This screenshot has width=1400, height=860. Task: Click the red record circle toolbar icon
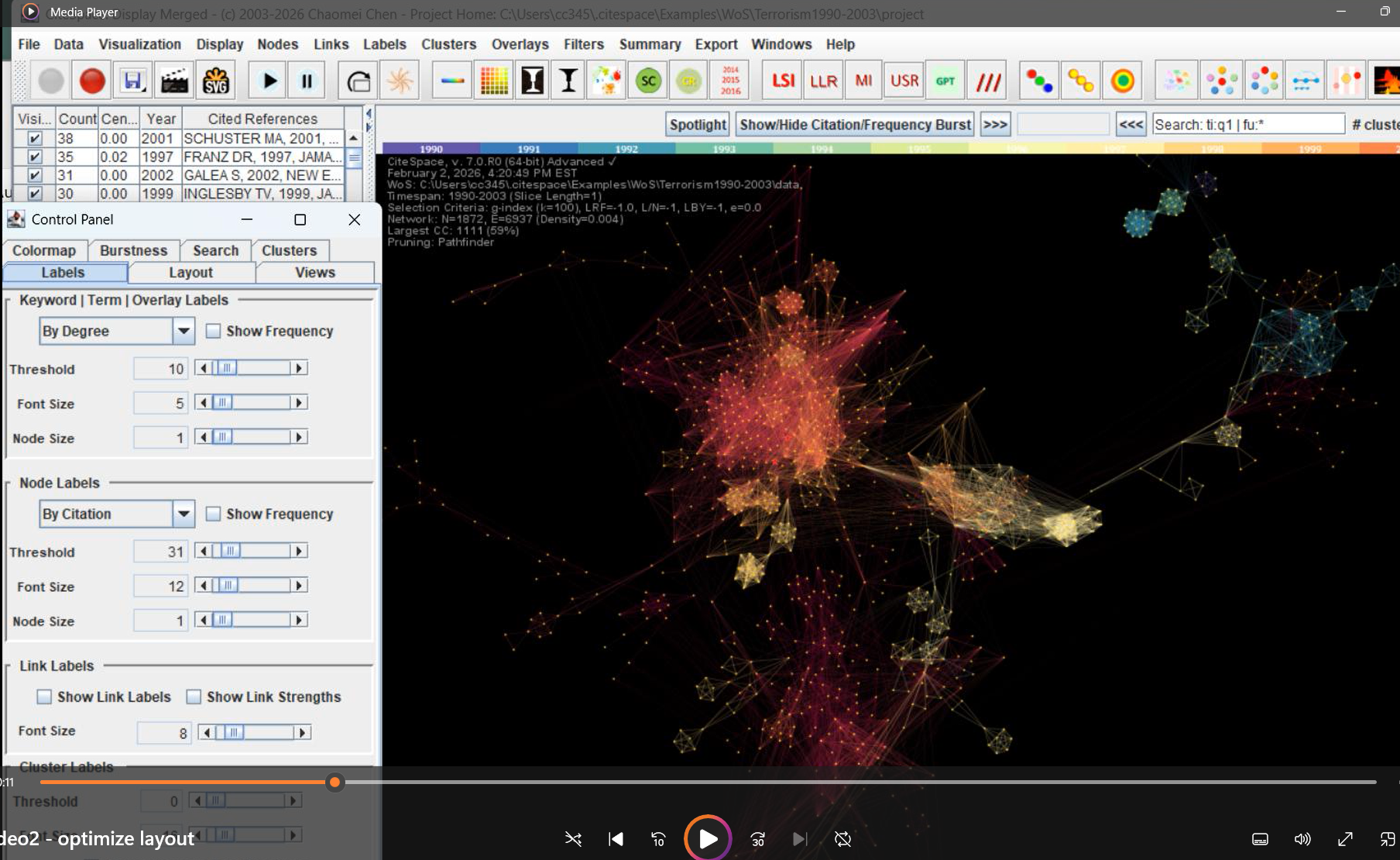[92, 81]
